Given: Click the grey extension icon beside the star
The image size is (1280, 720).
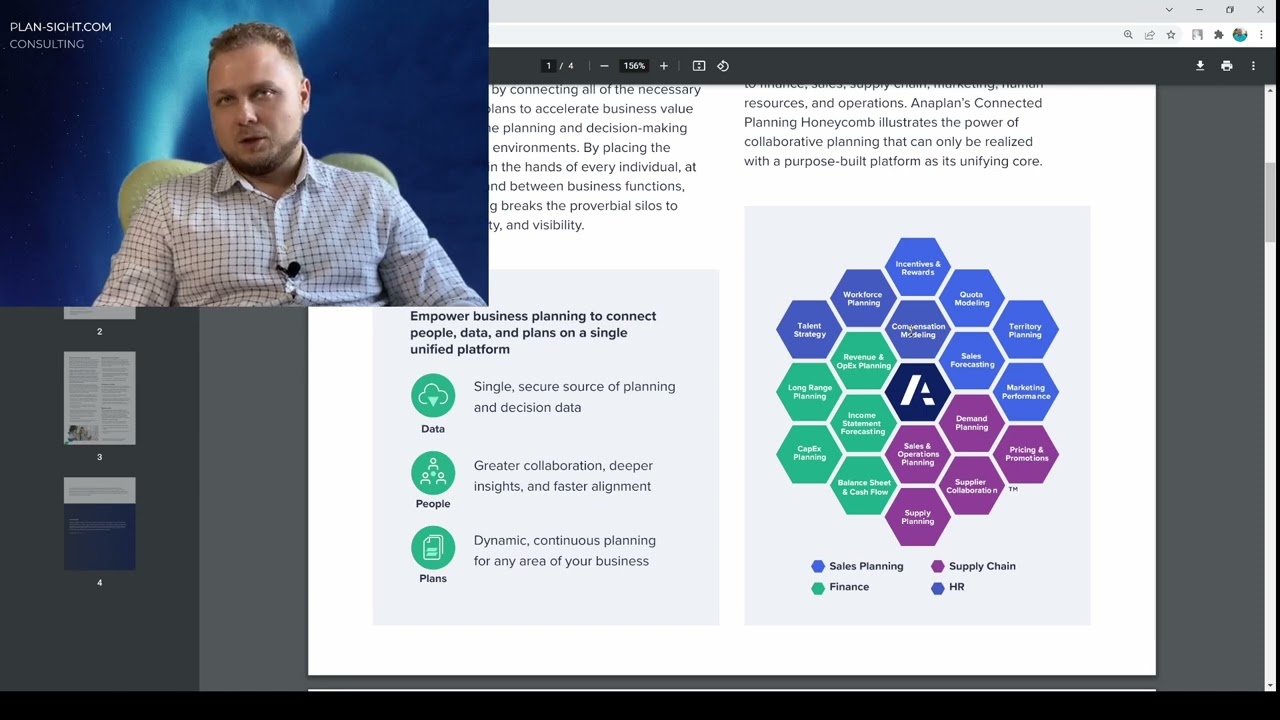Looking at the screenshot, I should (1197, 35).
